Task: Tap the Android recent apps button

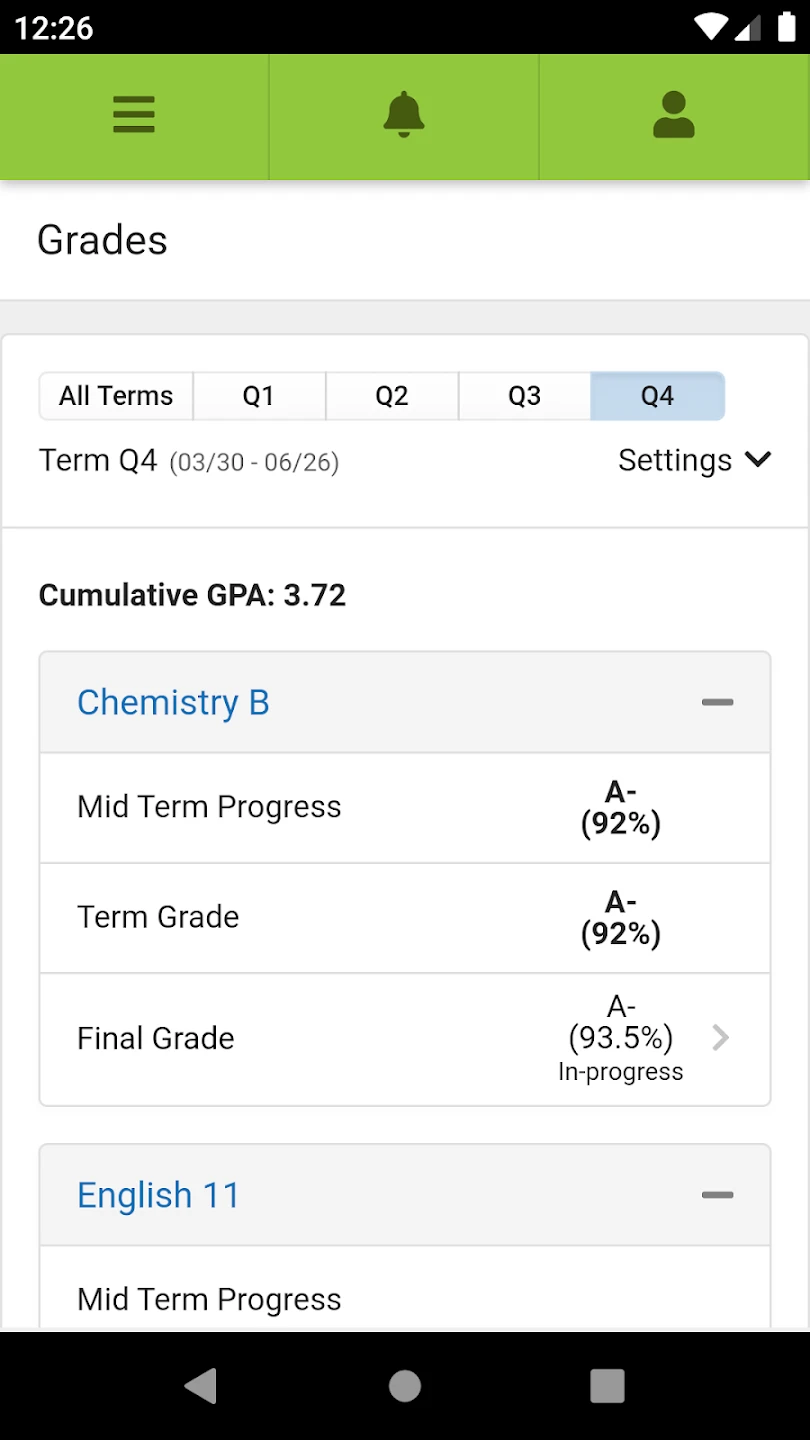Action: 607,1385
